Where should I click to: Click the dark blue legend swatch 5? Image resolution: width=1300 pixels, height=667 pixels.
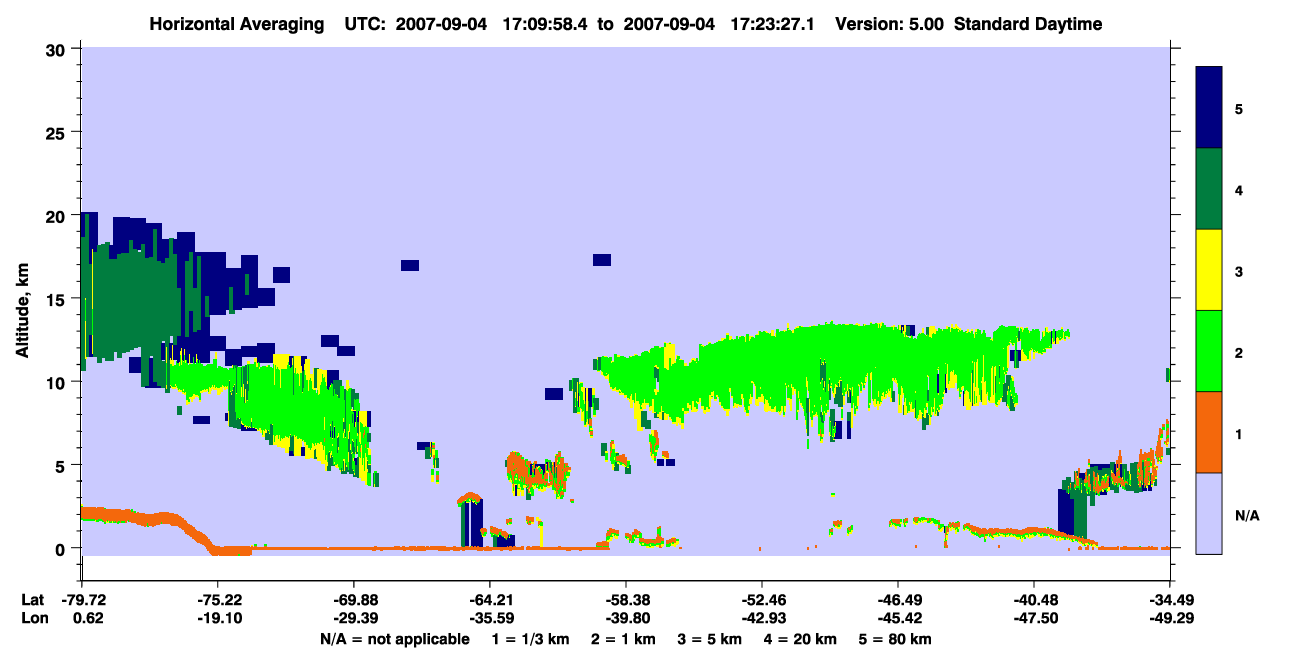[1209, 108]
